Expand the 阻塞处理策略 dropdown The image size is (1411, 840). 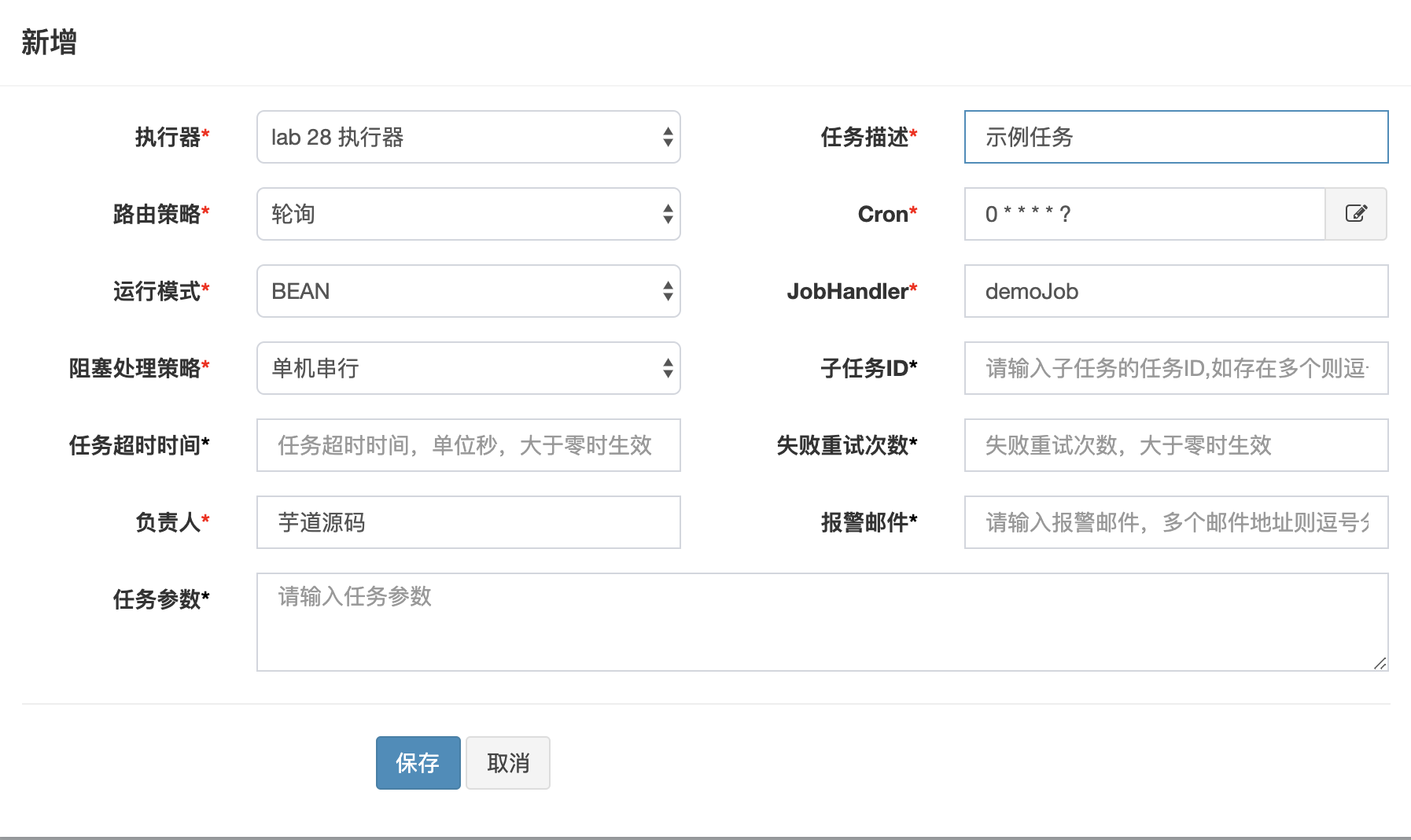(468, 368)
